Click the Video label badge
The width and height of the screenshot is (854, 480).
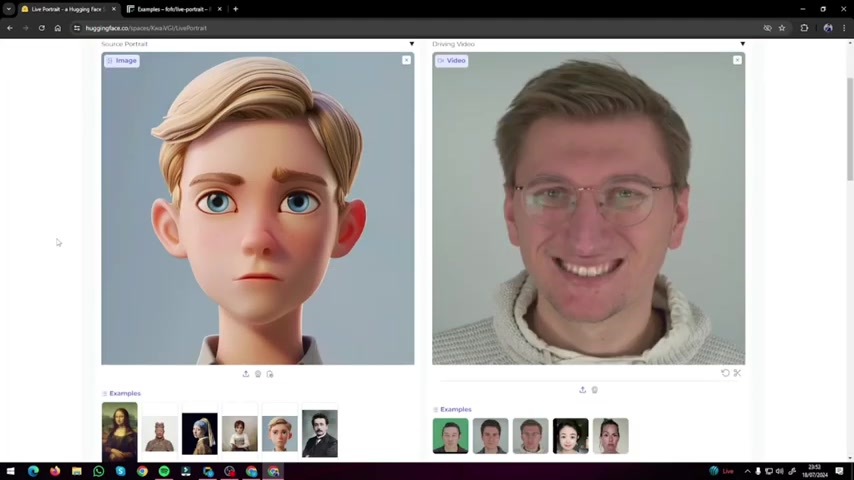tap(452, 60)
